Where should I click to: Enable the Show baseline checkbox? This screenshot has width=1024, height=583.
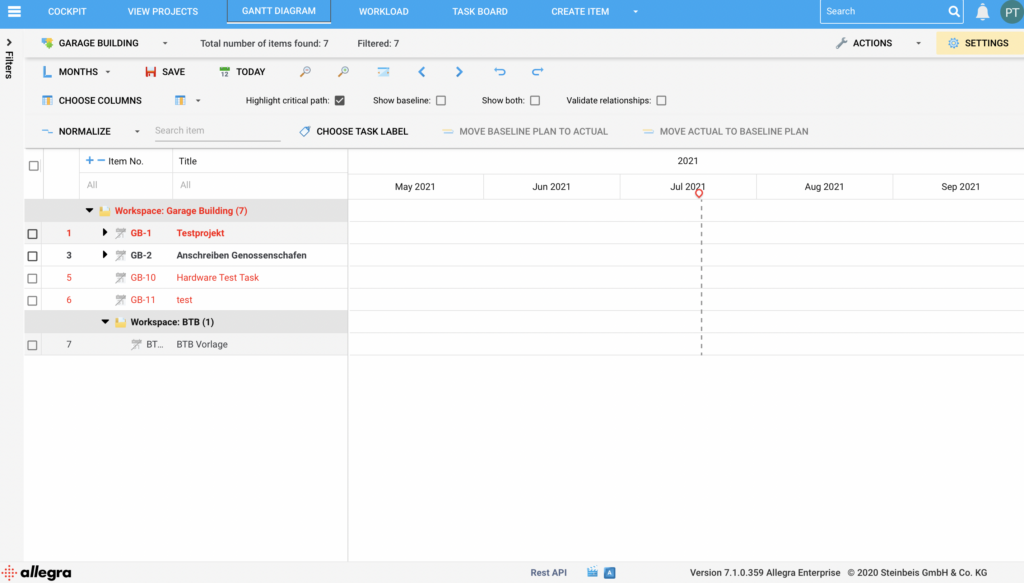[441, 101]
